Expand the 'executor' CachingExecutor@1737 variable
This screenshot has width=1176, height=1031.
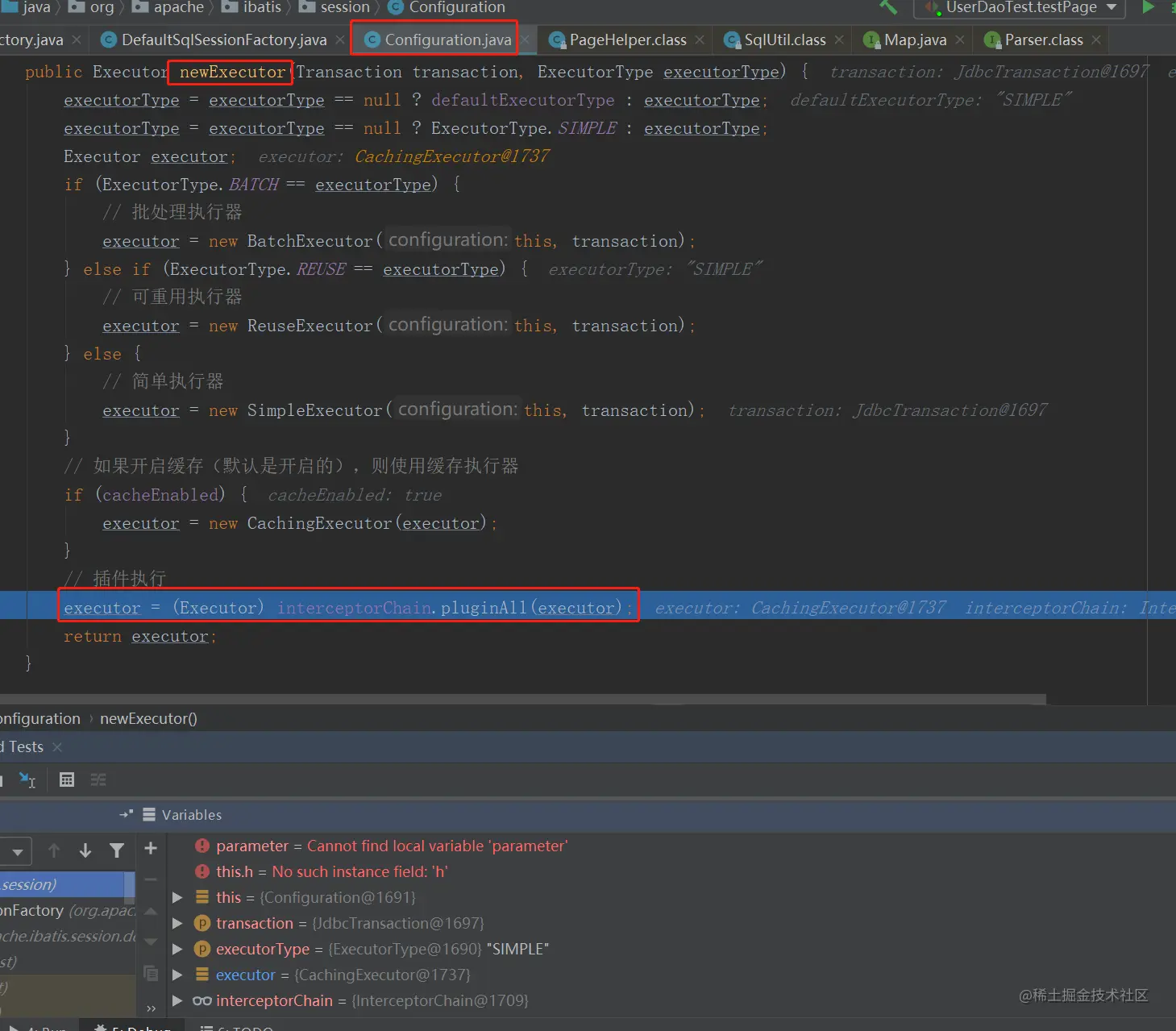point(177,975)
